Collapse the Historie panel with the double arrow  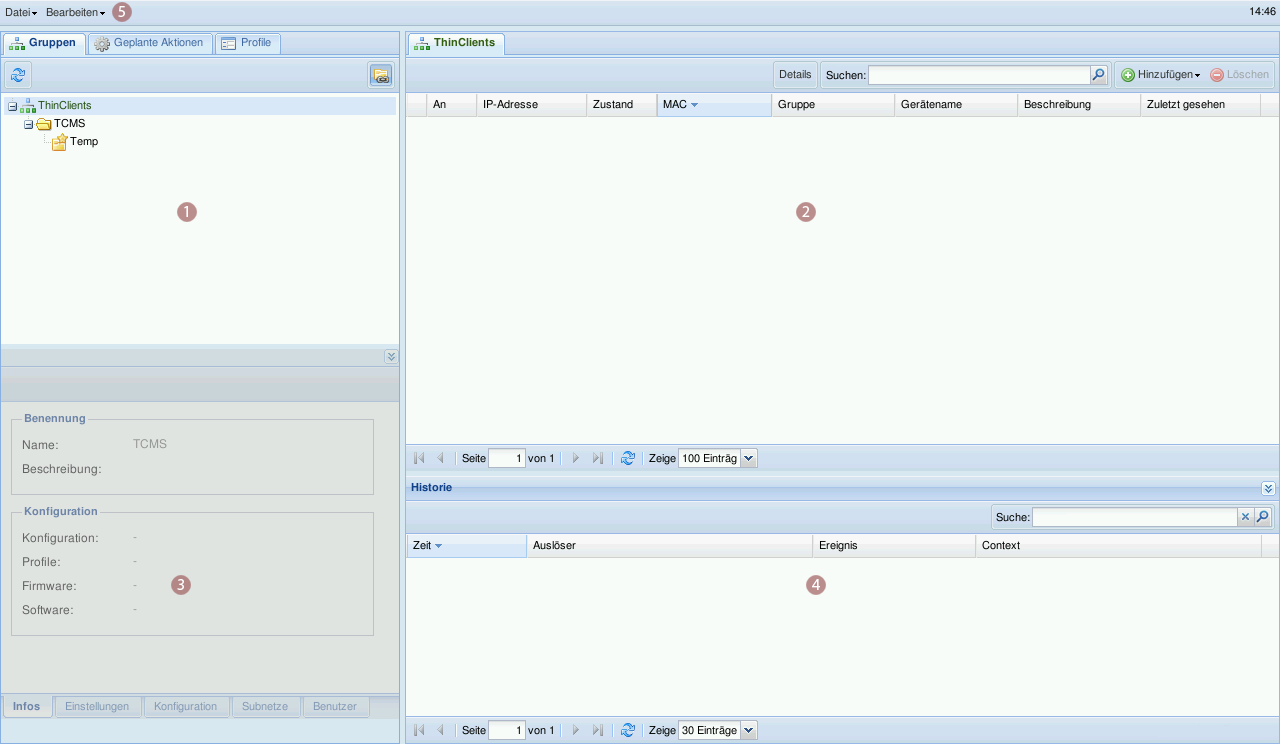pyautogui.click(x=1268, y=488)
